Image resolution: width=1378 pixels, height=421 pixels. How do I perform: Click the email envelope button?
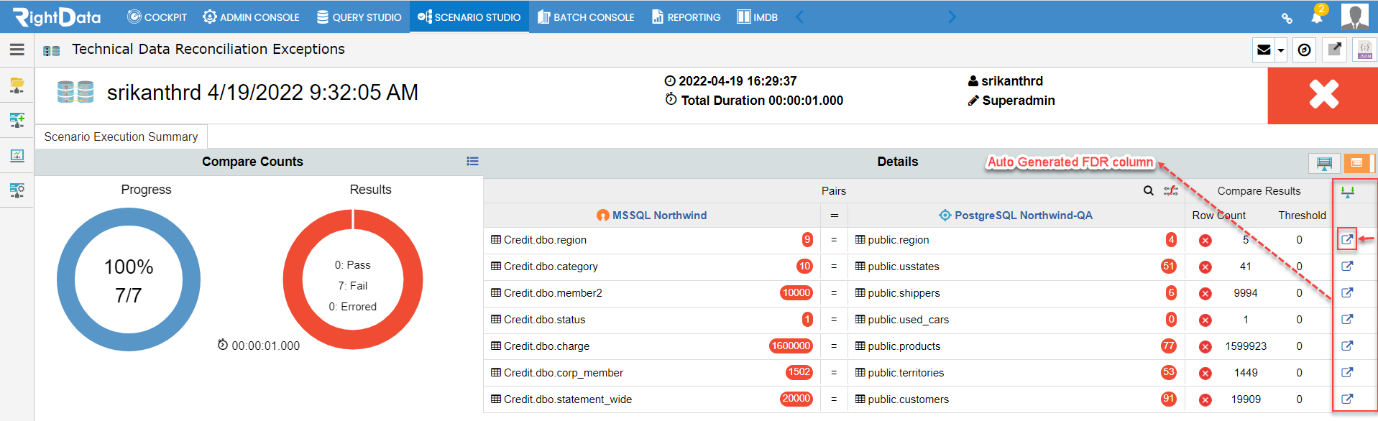coord(1265,50)
